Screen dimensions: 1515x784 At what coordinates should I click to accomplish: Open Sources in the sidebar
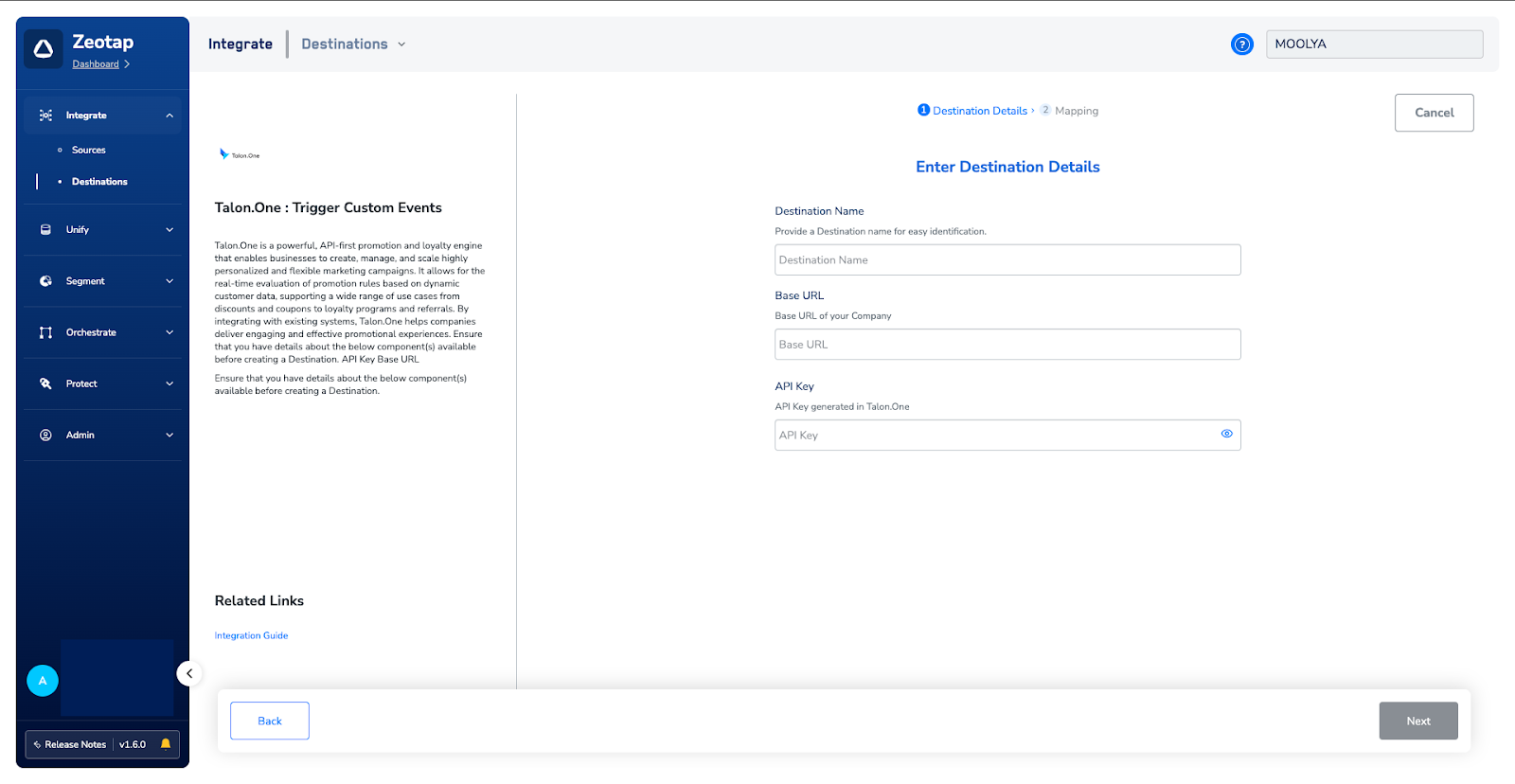coord(89,150)
